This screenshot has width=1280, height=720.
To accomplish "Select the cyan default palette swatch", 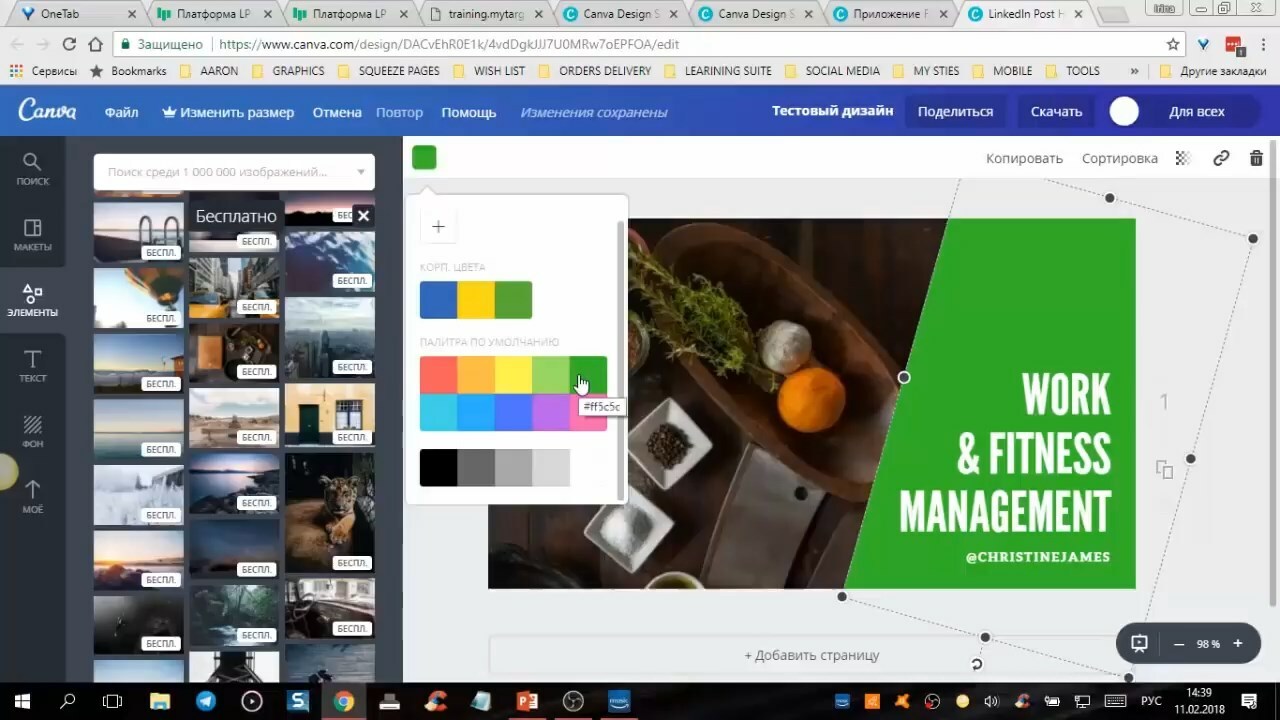I will pyautogui.click(x=438, y=412).
